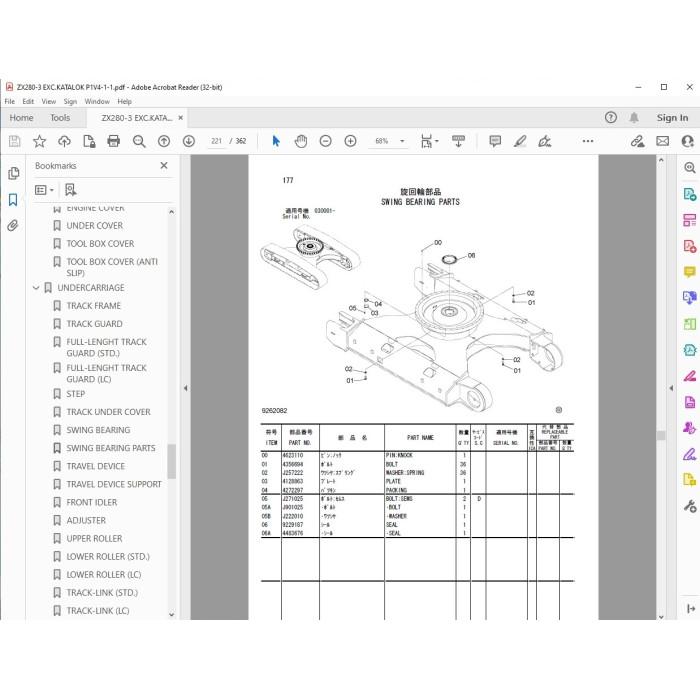Open UPPER ROLLER bookmark
Viewport: 700px width, 700px height.
[94, 539]
